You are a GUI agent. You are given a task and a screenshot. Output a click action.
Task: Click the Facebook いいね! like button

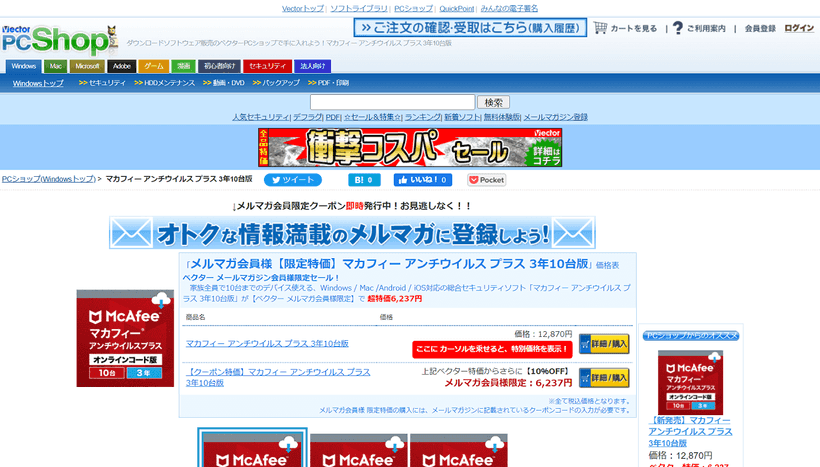click(423, 180)
